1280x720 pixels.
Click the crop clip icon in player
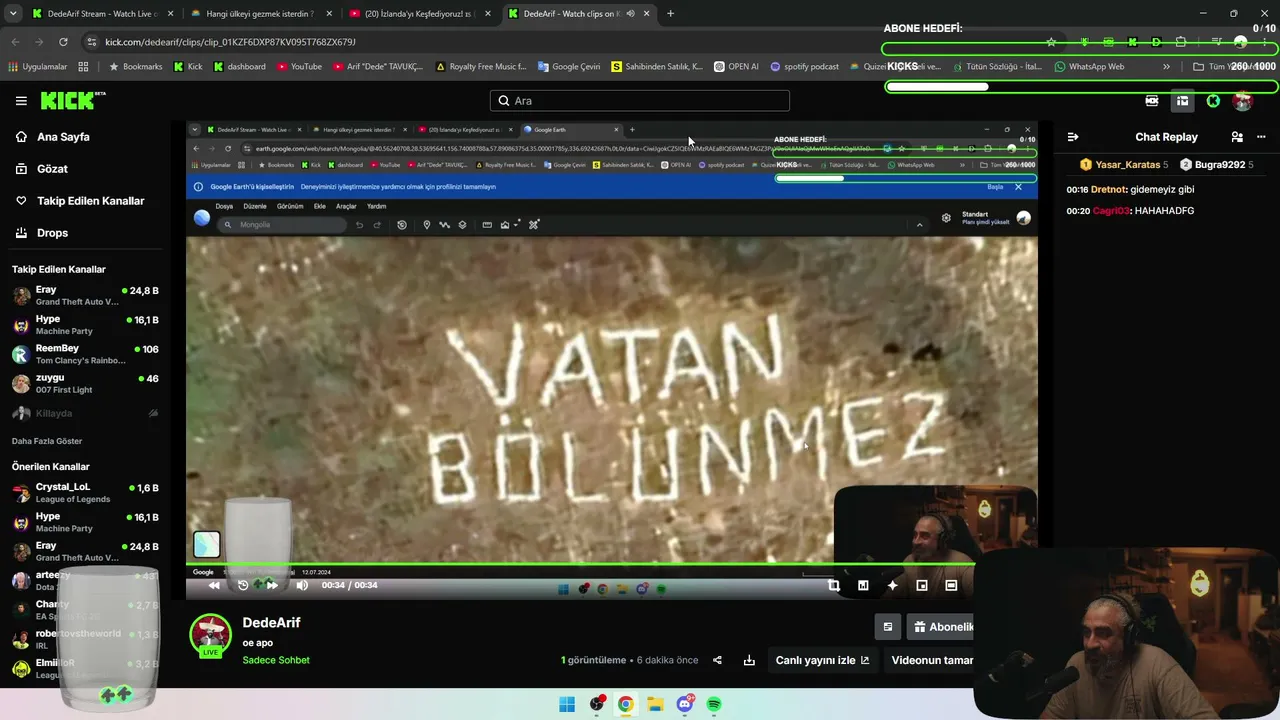(x=834, y=586)
